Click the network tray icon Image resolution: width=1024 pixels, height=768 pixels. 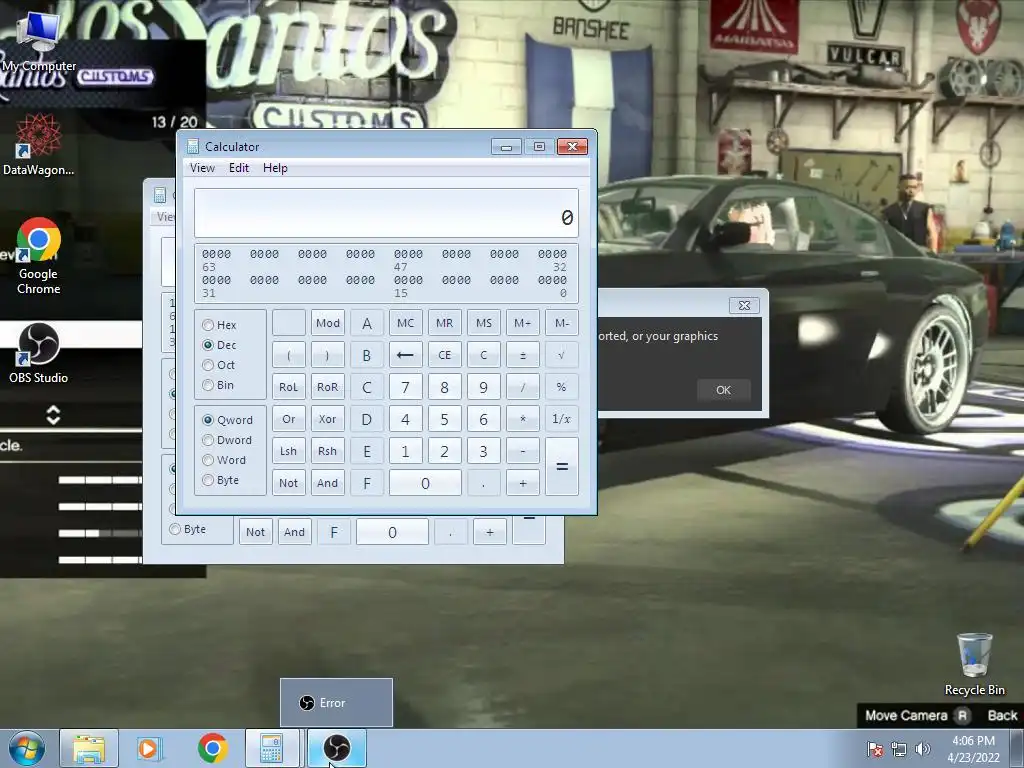pos(899,749)
